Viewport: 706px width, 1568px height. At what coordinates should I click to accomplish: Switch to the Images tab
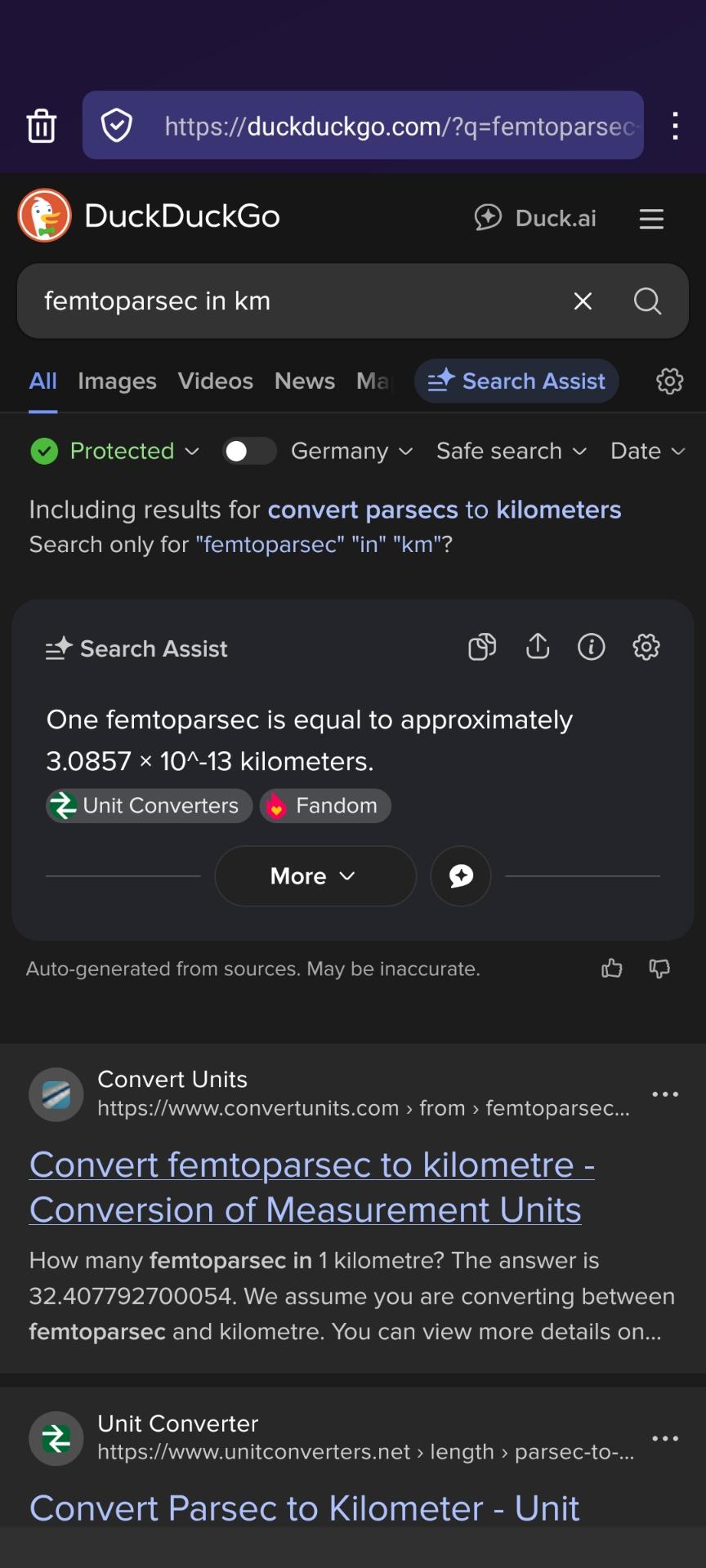tap(117, 381)
